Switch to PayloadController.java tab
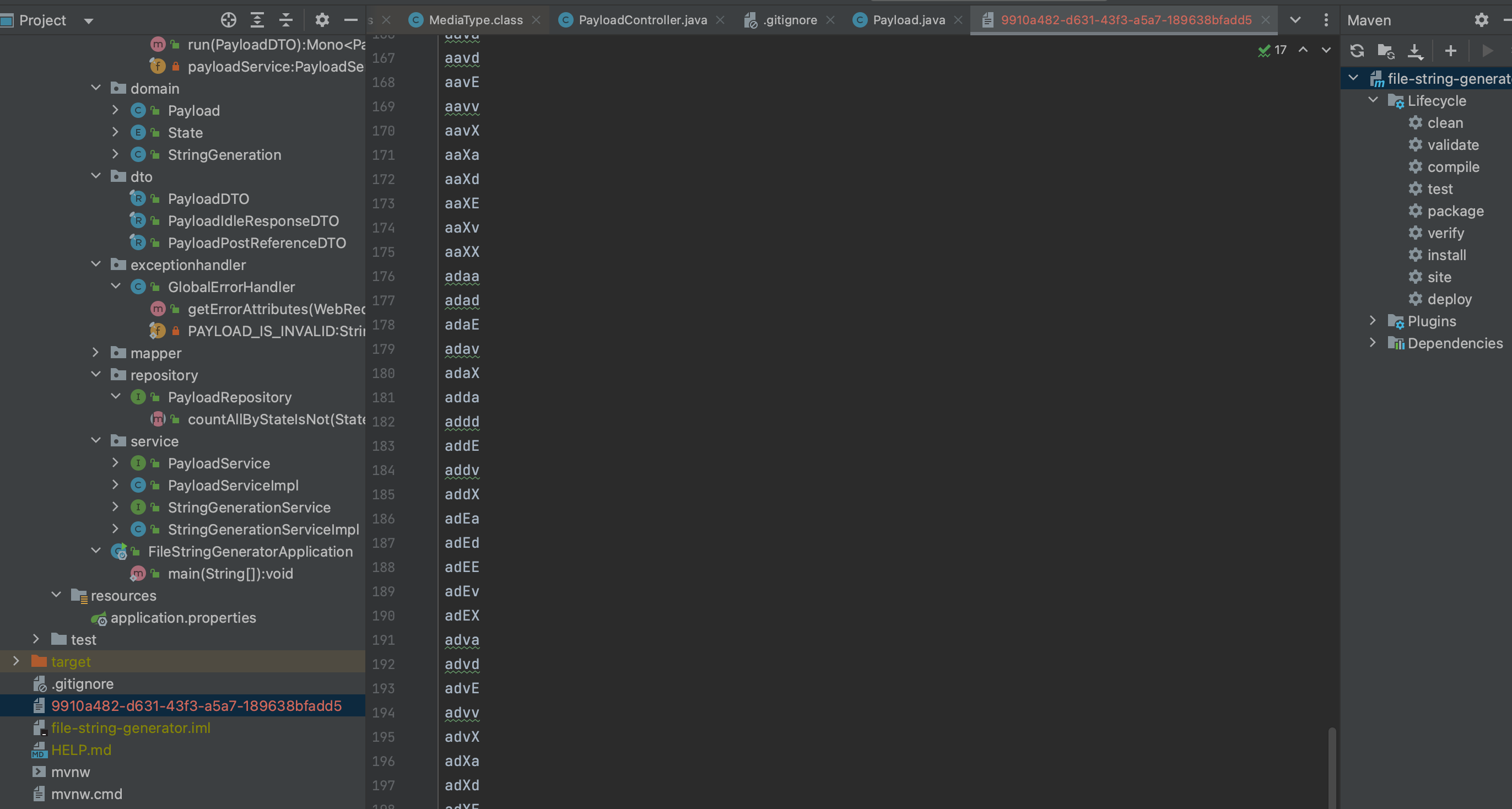Screen dimensions: 1512x809 (642, 20)
